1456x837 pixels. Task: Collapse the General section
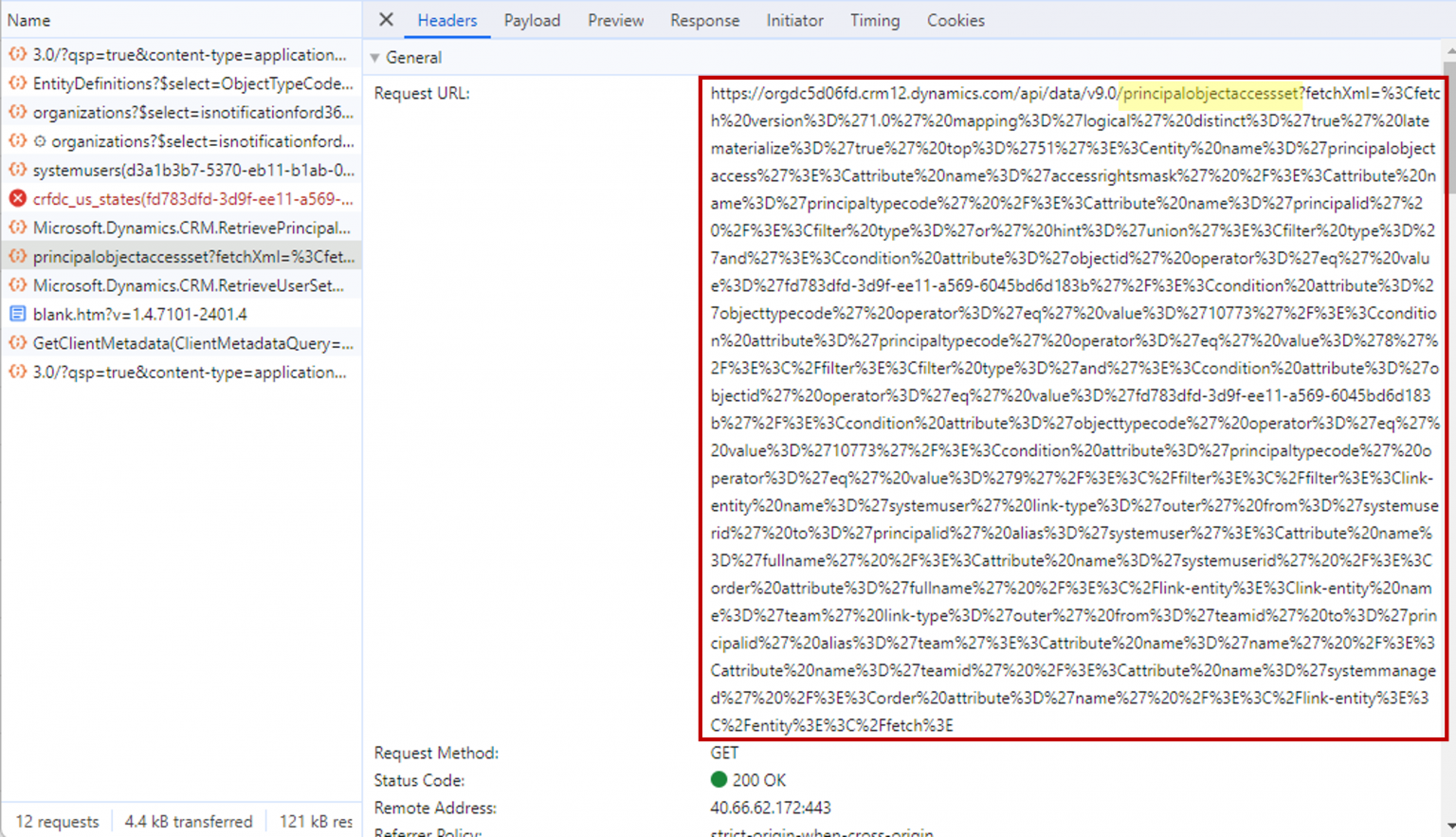coord(374,57)
